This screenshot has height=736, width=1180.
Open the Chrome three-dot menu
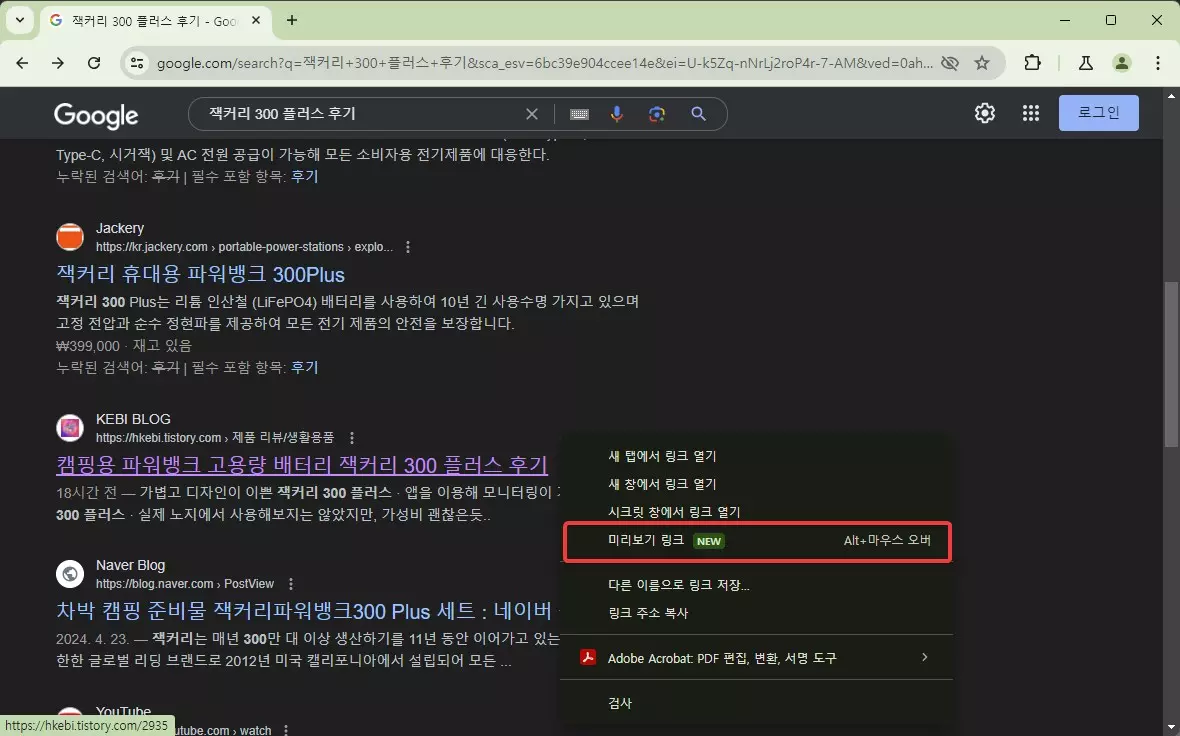1157,63
